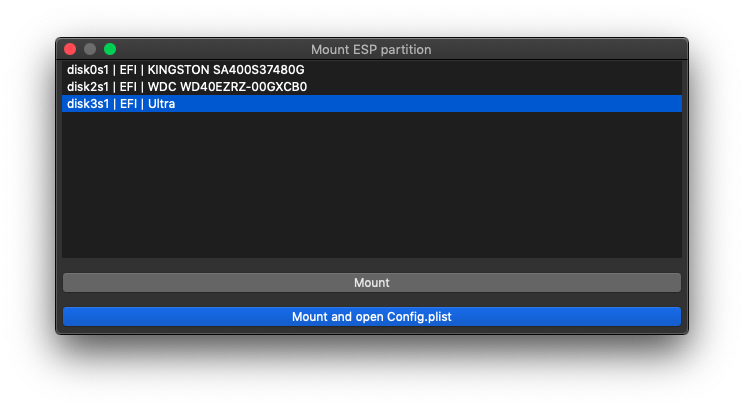Click the EFI label in Ultra row

128,103
